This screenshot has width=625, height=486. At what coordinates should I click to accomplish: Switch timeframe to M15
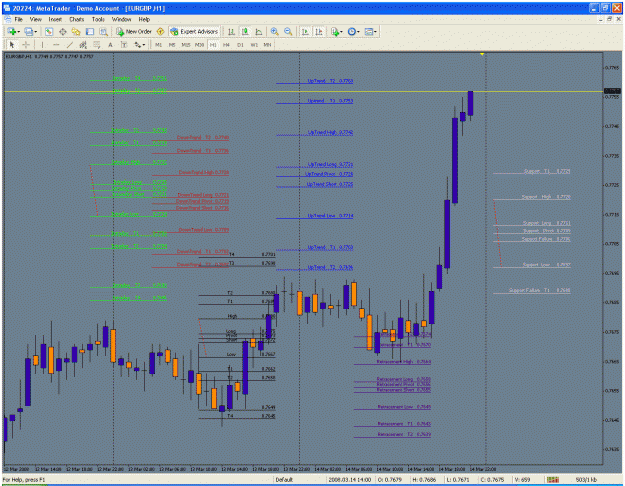tap(186, 45)
